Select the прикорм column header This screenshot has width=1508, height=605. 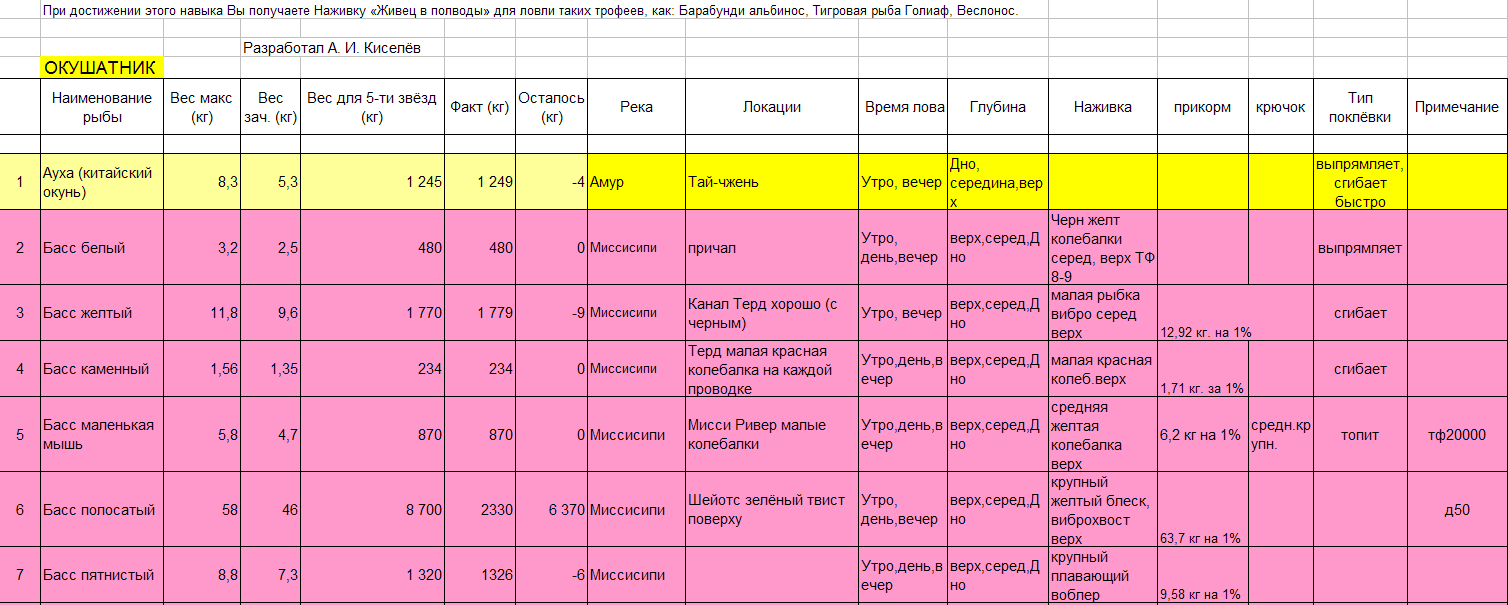click(1202, 107)
